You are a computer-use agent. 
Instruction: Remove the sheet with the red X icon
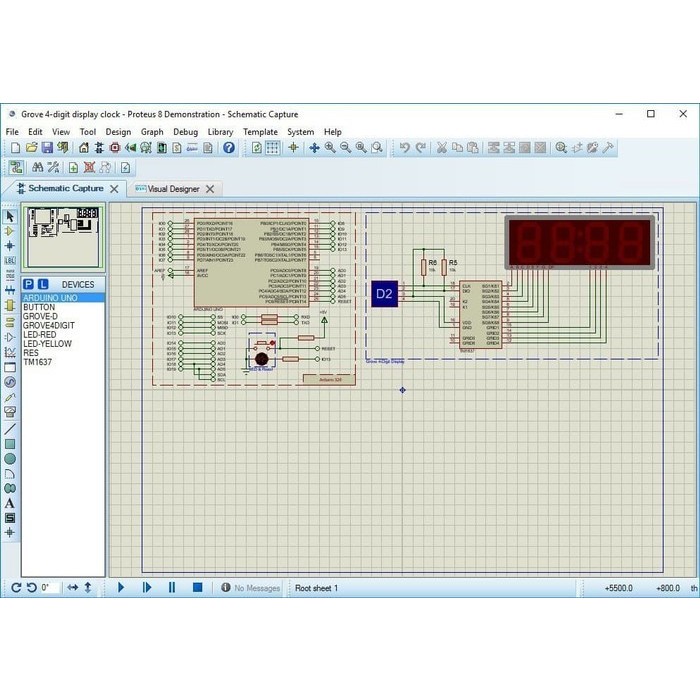click(89, 168)
